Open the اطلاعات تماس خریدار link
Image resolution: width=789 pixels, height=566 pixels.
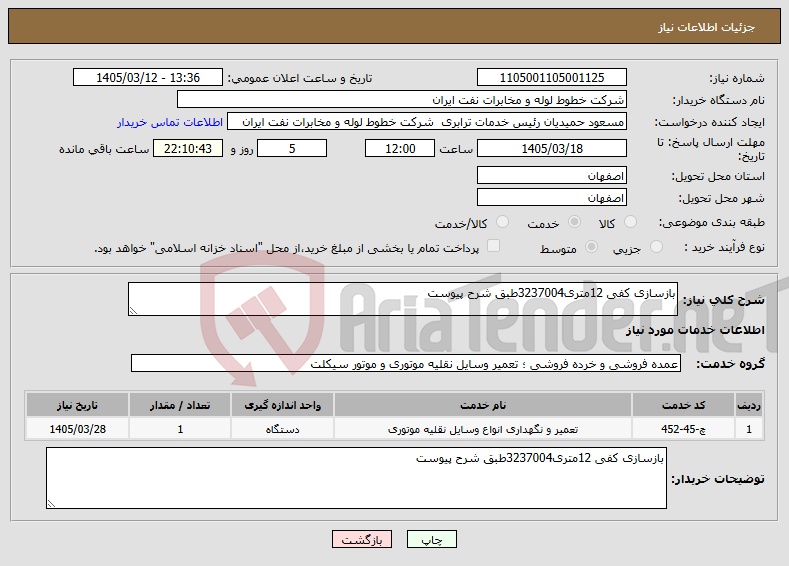tap(170, 122)
